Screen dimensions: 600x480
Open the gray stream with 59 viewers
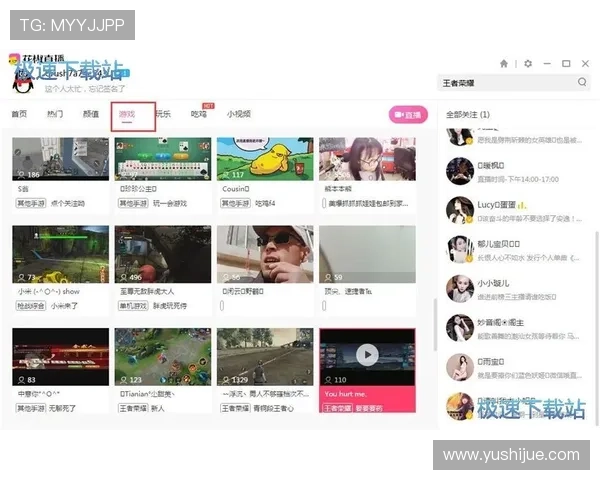[367, 254]
